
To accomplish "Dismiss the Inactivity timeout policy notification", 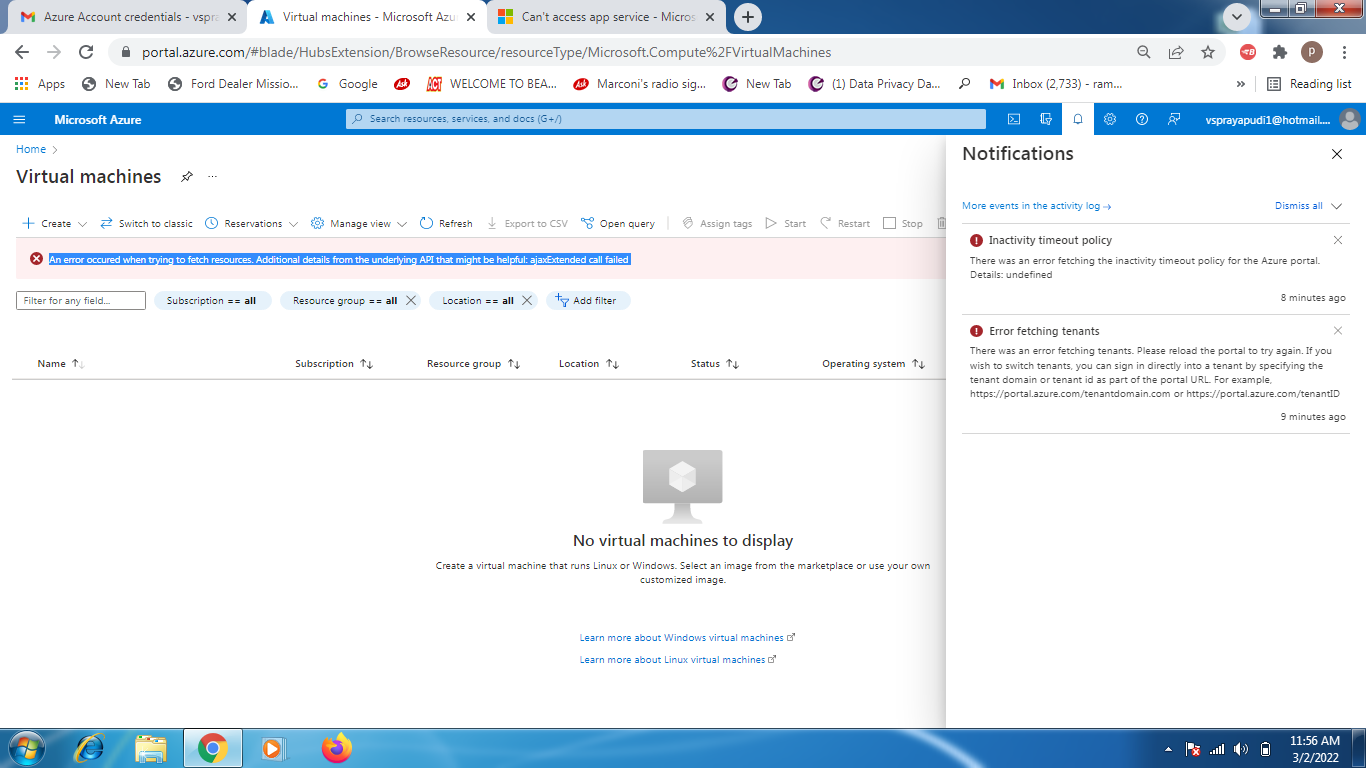I will (x=1338, y=240).
